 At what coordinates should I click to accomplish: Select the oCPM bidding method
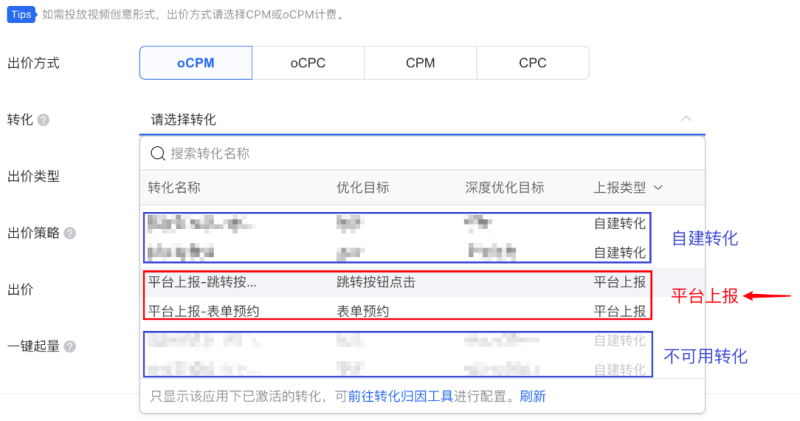pos(195,63)
